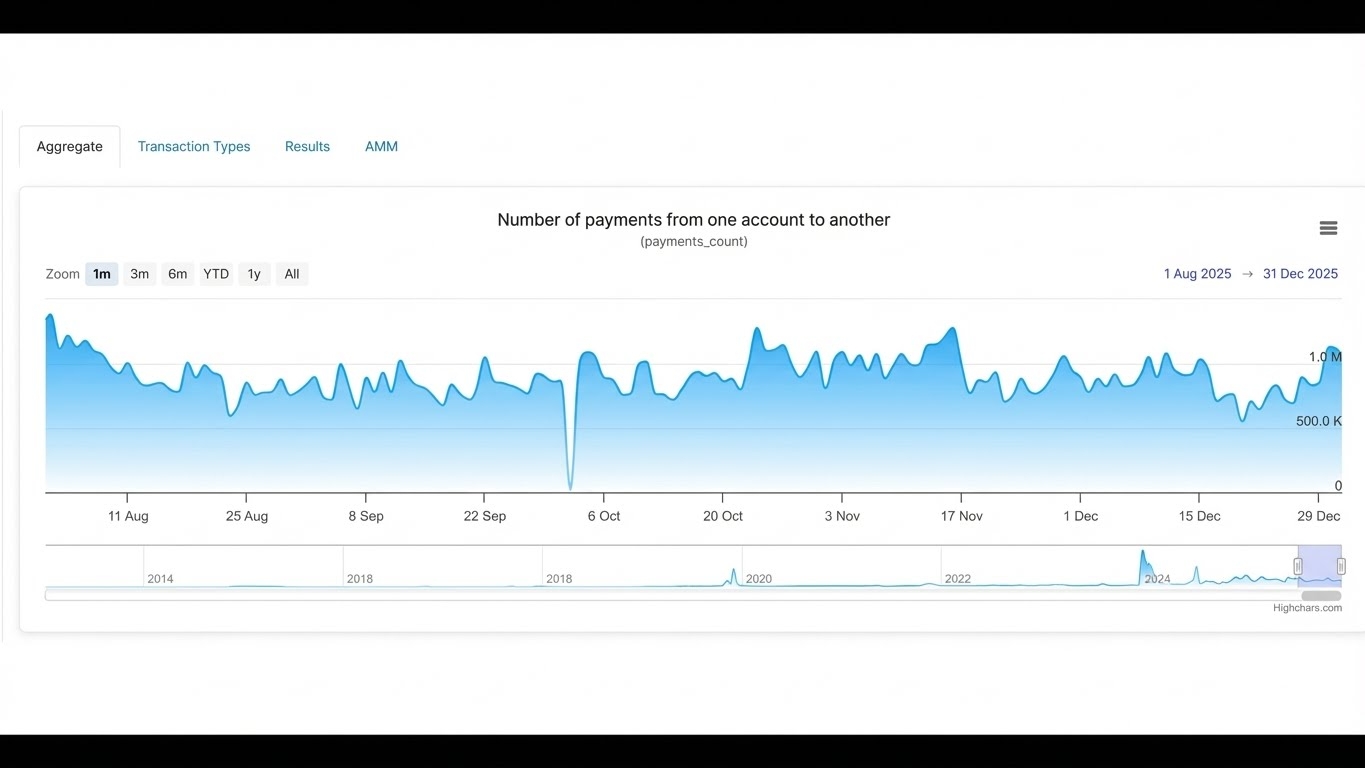This screenshot has height=768, width=1365.
Task: Click the 11 Aug x-axis label
Action: click(x=128, y=516)
